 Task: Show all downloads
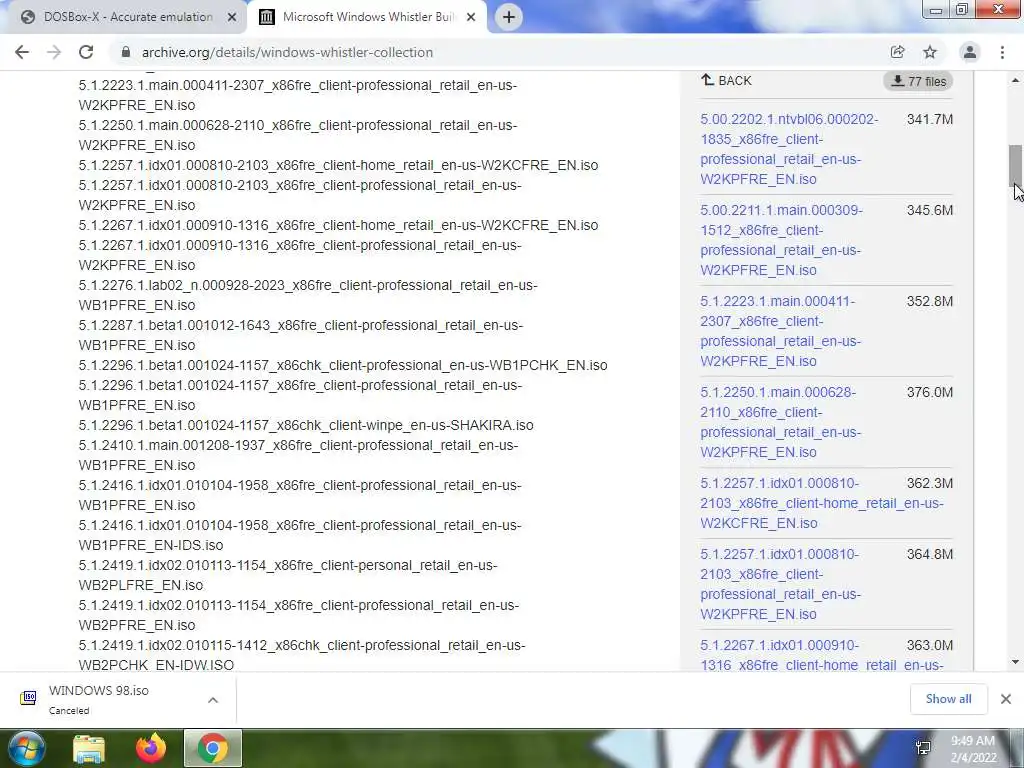tap(948, 699)
